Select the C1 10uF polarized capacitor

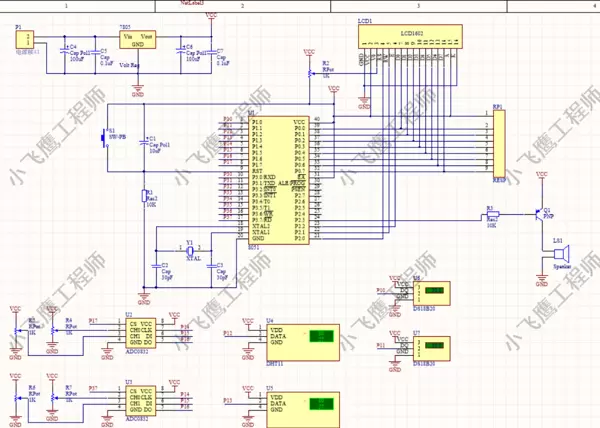(x=145, y=140)
